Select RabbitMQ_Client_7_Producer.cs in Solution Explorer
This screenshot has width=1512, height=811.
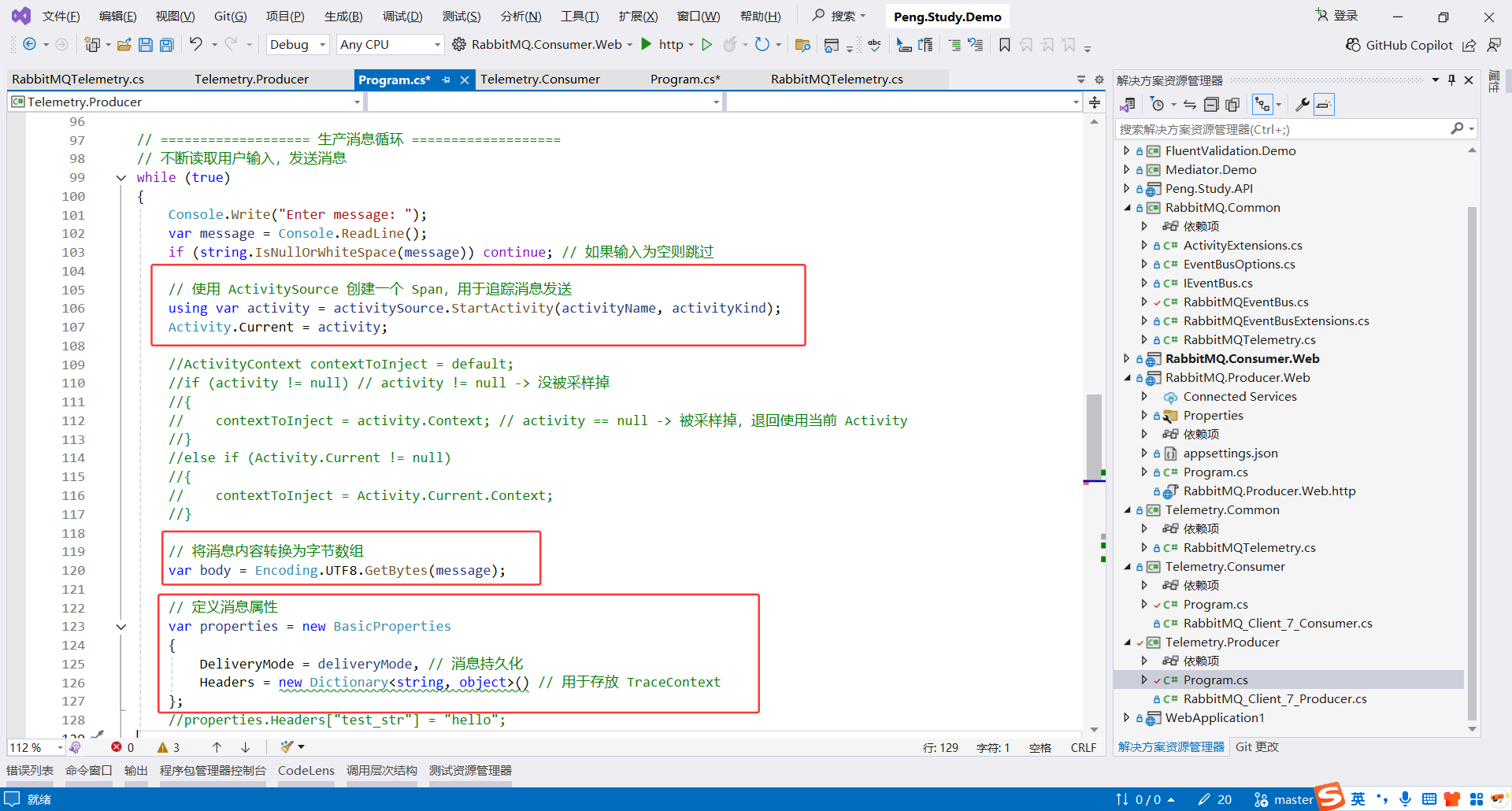coord(1274,699)
